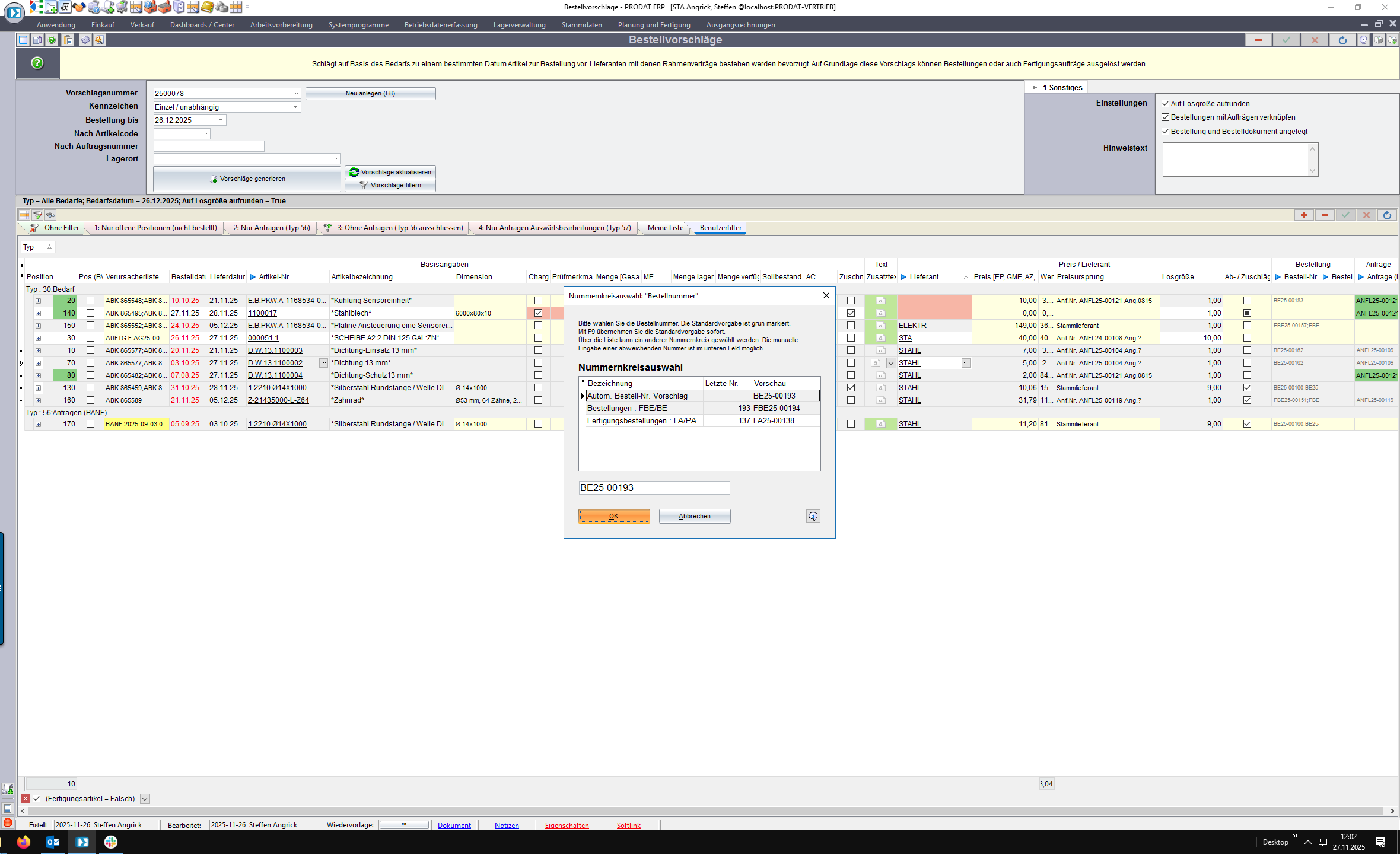The height and width of the screenshot is (854, 1400).
Task: Click the handshake icon in the top toolbar
Action: click(x=78, y=7)
